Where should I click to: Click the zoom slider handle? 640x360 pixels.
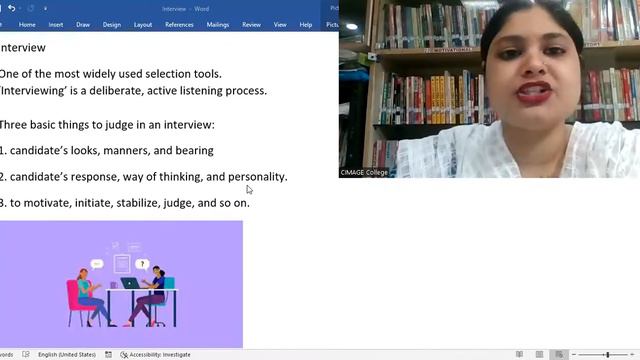[608, 355]
